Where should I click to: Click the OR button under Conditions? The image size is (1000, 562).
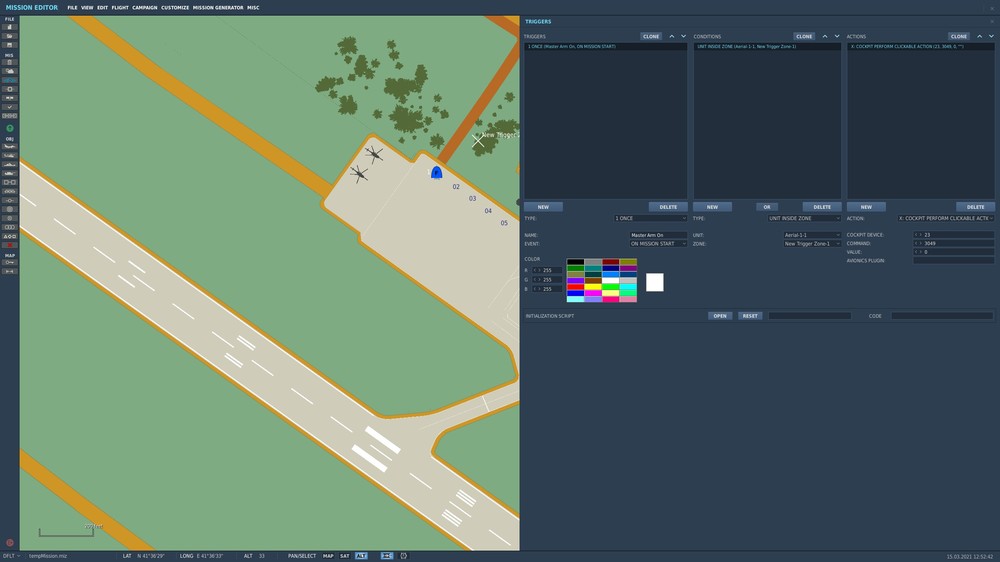coord(766,207)
